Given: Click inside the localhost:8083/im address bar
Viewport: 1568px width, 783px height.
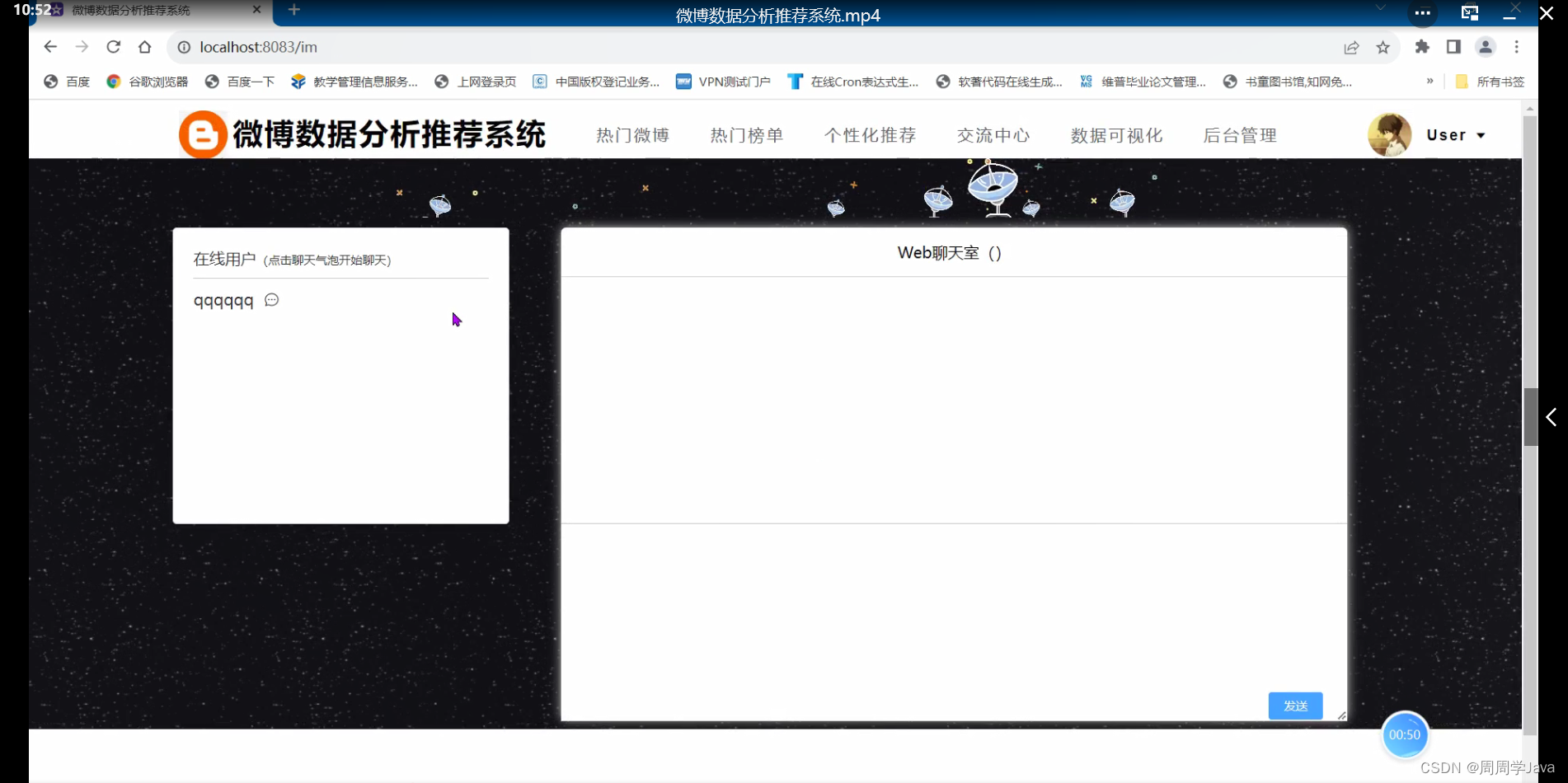Looking at the screenshot, I should point(259,47).
